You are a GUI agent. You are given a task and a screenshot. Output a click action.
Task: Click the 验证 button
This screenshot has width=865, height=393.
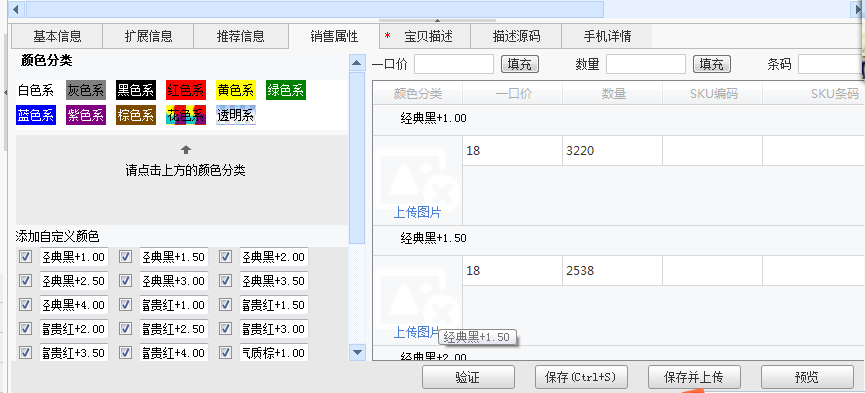[468, 378]
